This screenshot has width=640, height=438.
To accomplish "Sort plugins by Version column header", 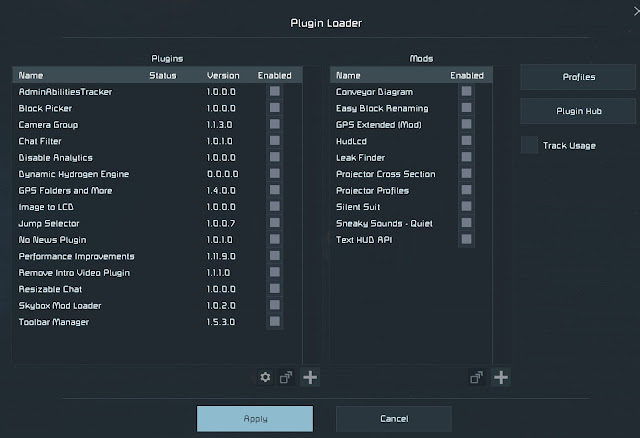I will tap(223, 76).
